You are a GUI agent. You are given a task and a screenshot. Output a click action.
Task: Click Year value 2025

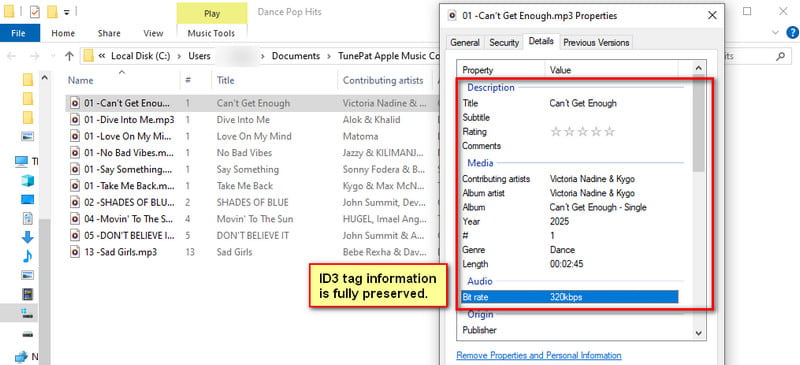click(x=559, y=222)
